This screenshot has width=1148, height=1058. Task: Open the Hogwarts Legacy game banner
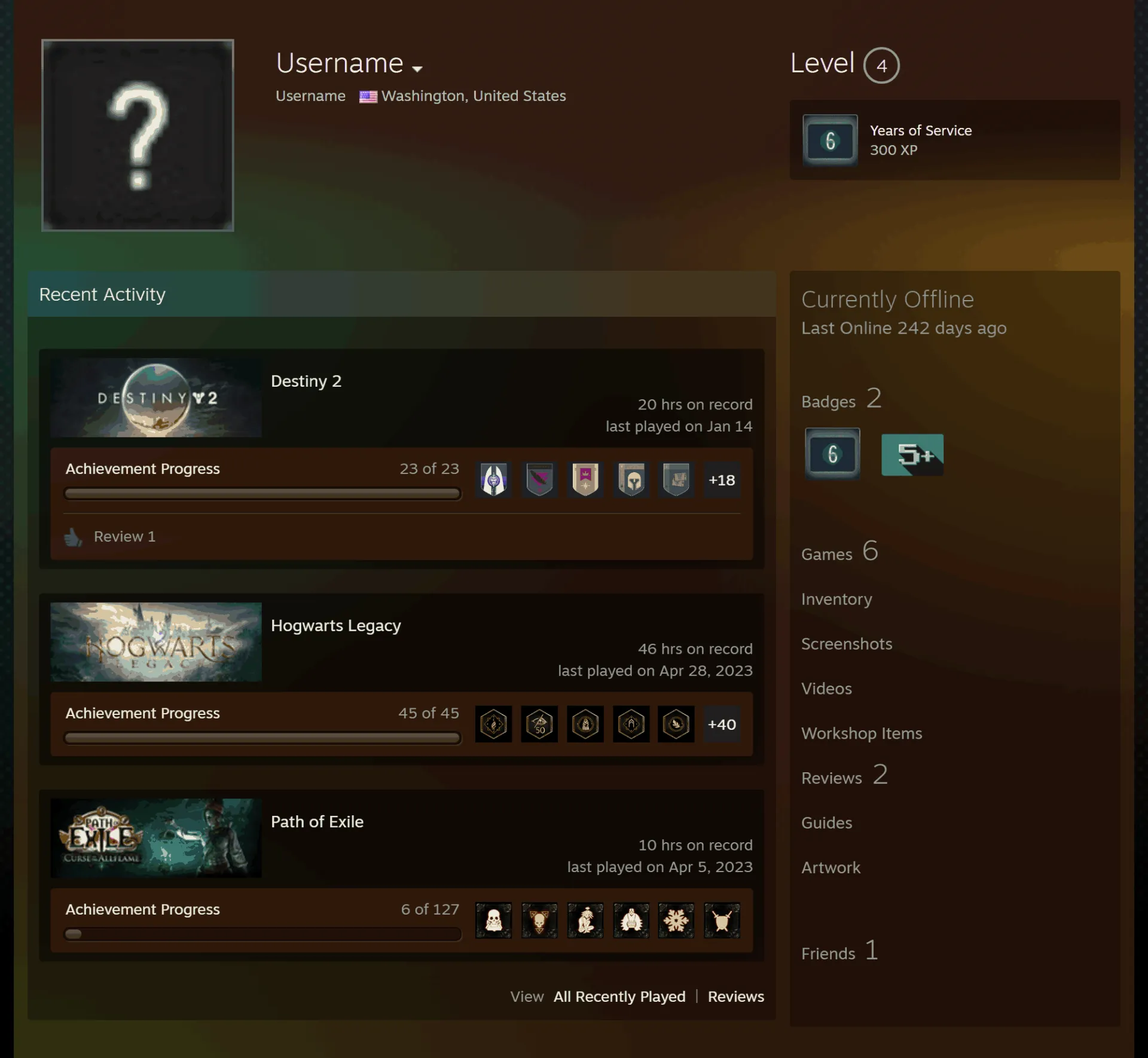[156, 642]
